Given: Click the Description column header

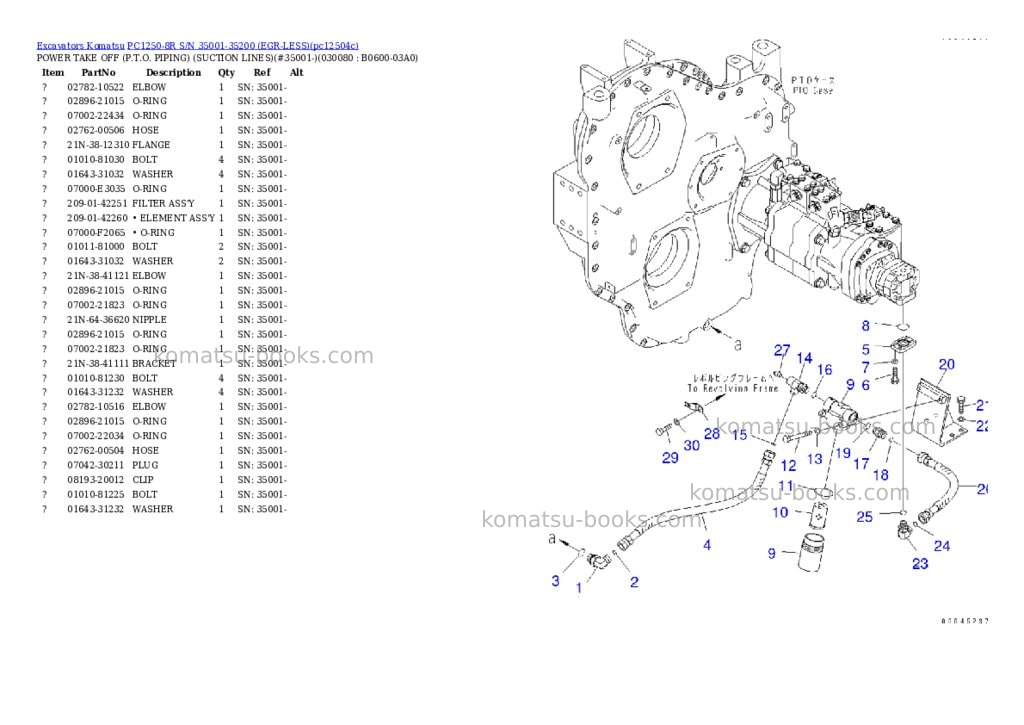Looking at the screenshot, I should [173, 72].
